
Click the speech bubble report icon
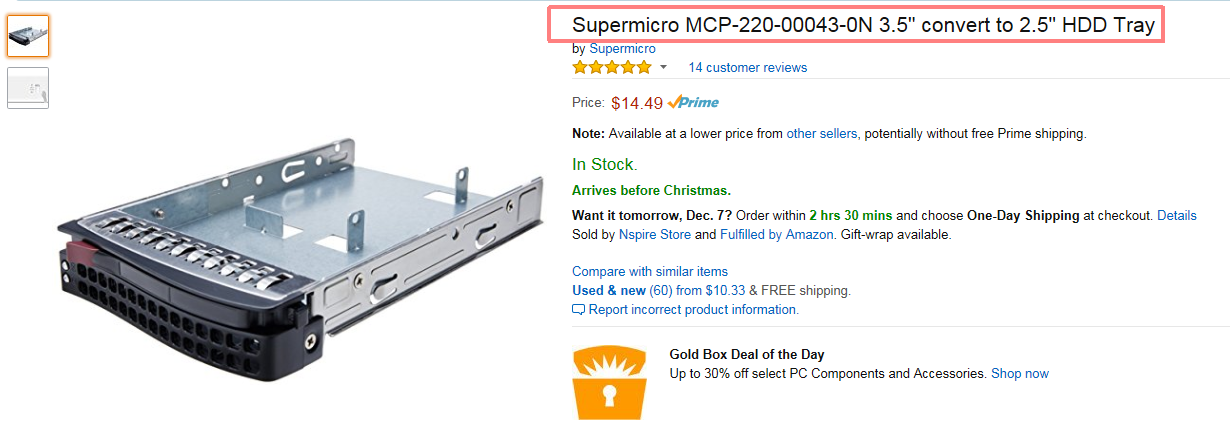click(578, 310)
